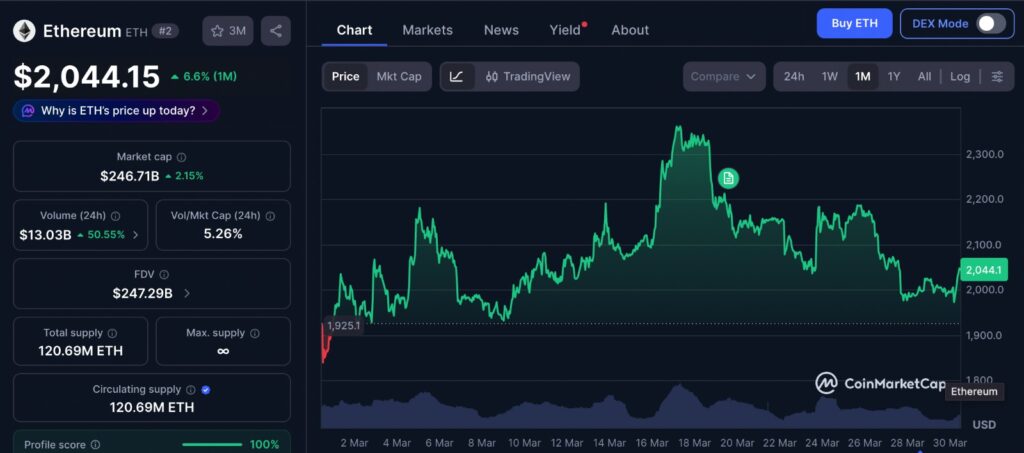Click the verified badge next to Circulating supply

click(206, 390)
